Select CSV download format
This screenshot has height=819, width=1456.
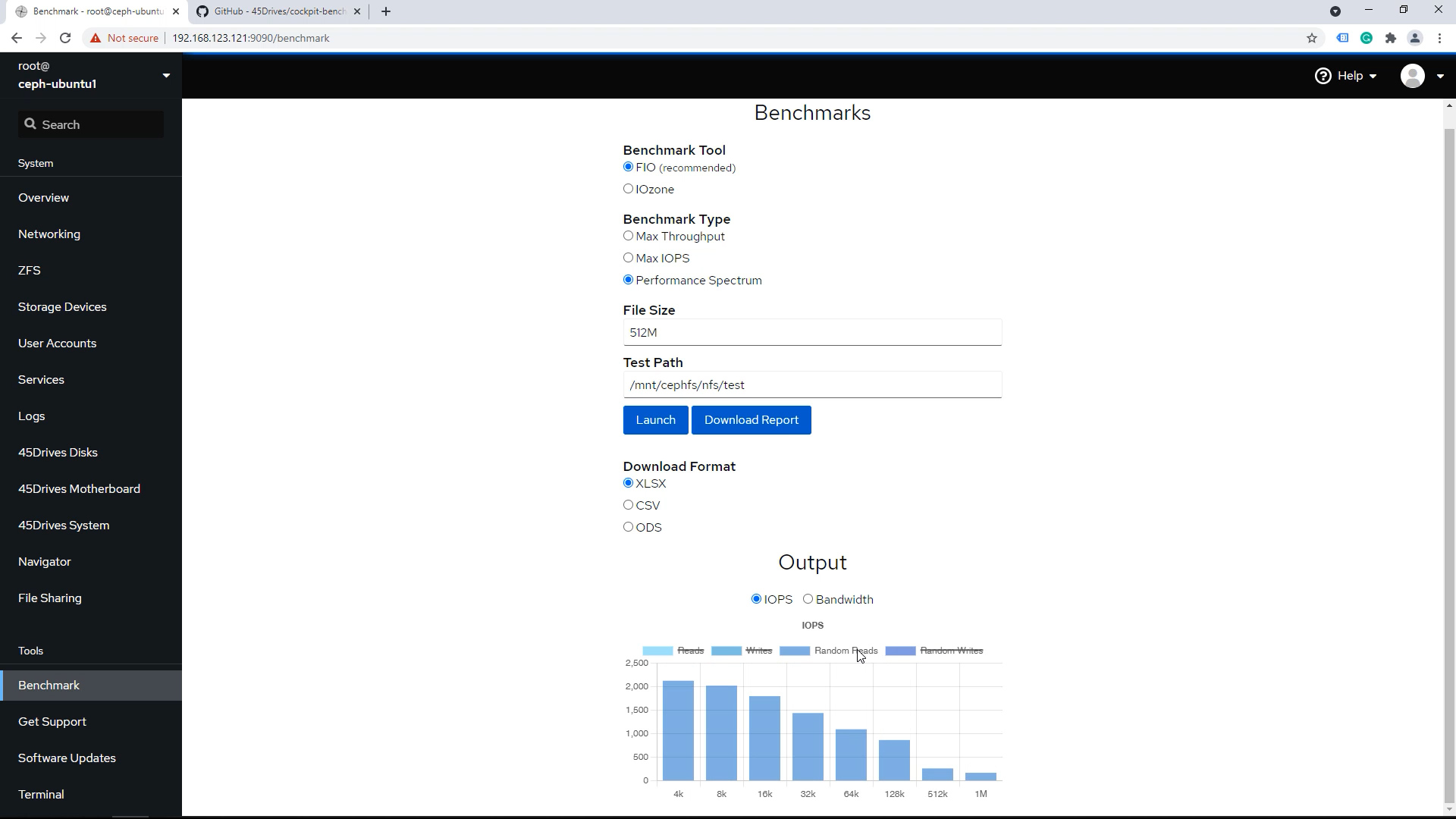point(628,505)
